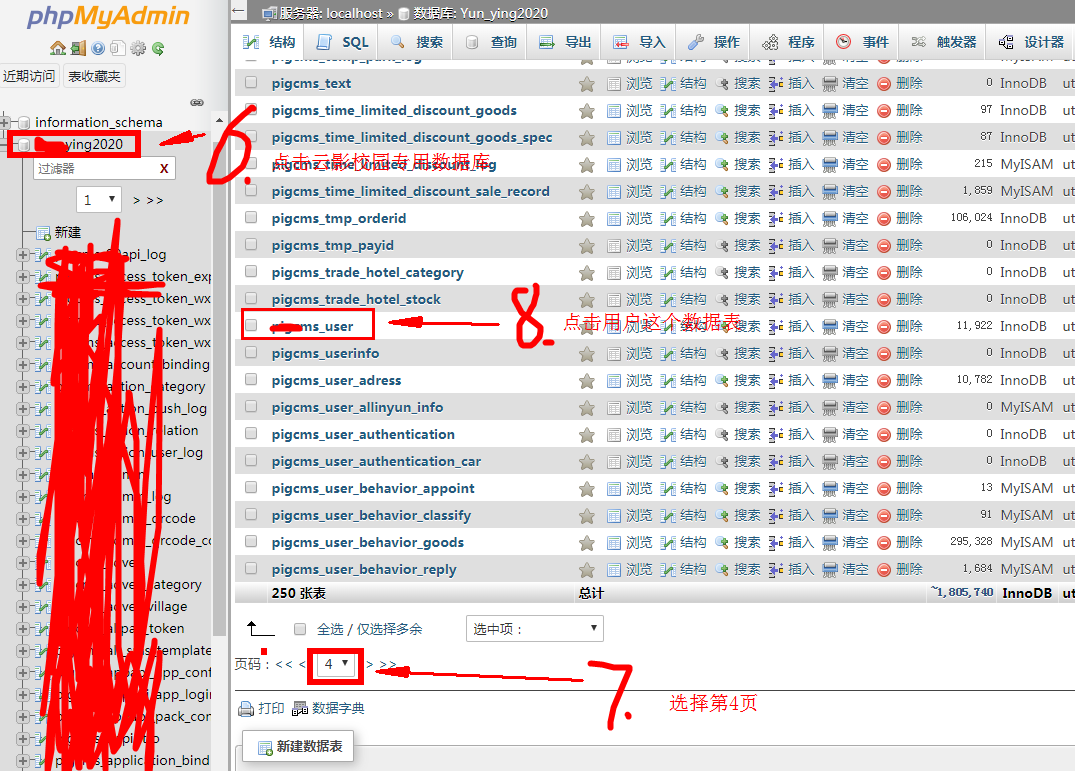Screen dimensions: 1075x771
Task: Tick the checkbox for pigcms_userinfo
Action: [251, 352]
